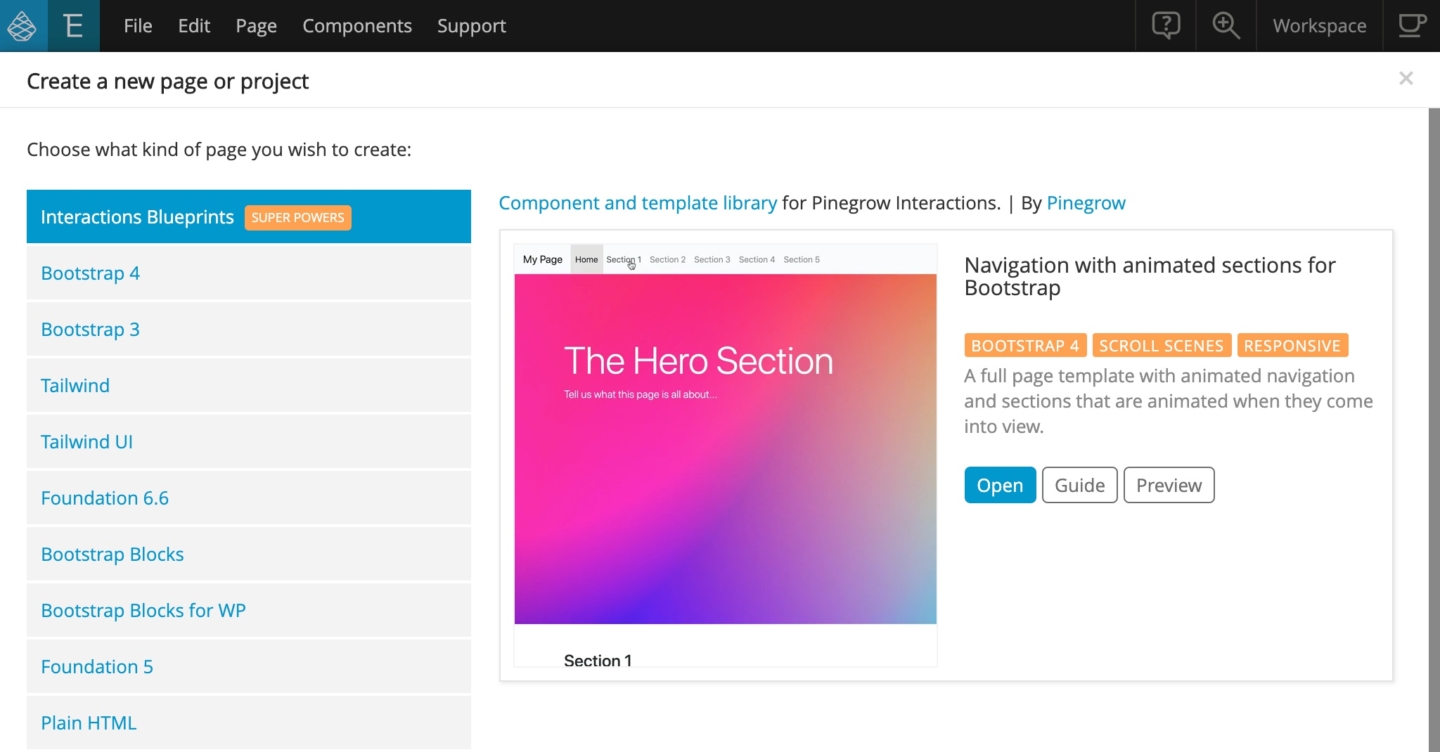
Task: Open the Component and template library link
Action: (637, 202)
